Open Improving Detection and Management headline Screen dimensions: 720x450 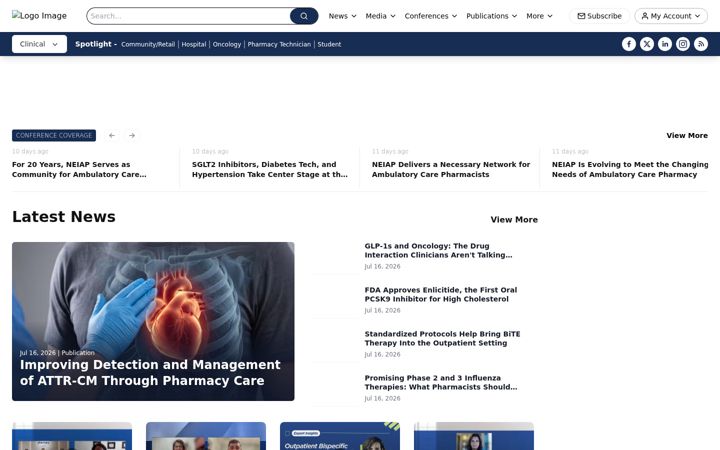click(x=150, y=372)
